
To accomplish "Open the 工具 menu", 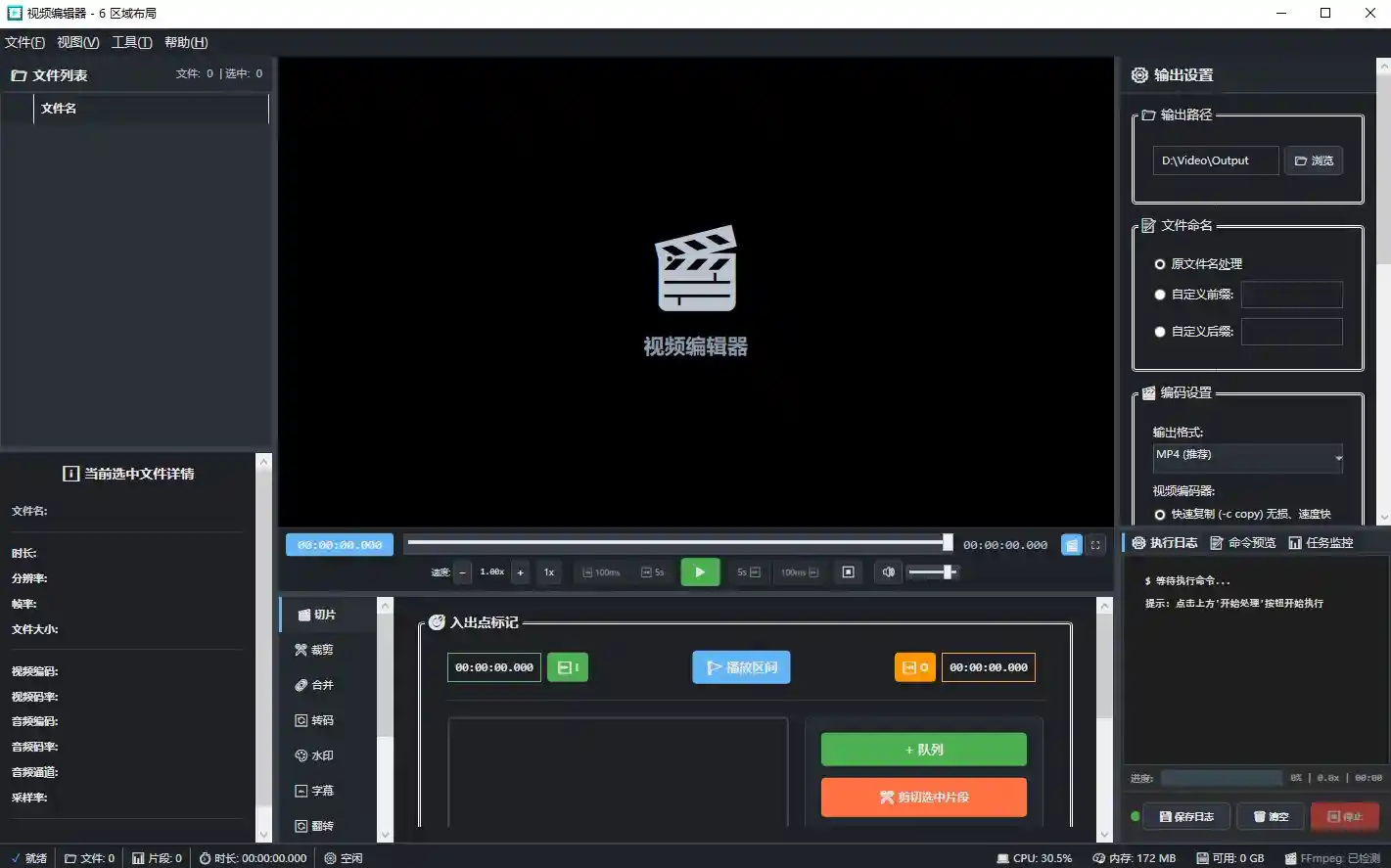I will click(x=131, y=42).
